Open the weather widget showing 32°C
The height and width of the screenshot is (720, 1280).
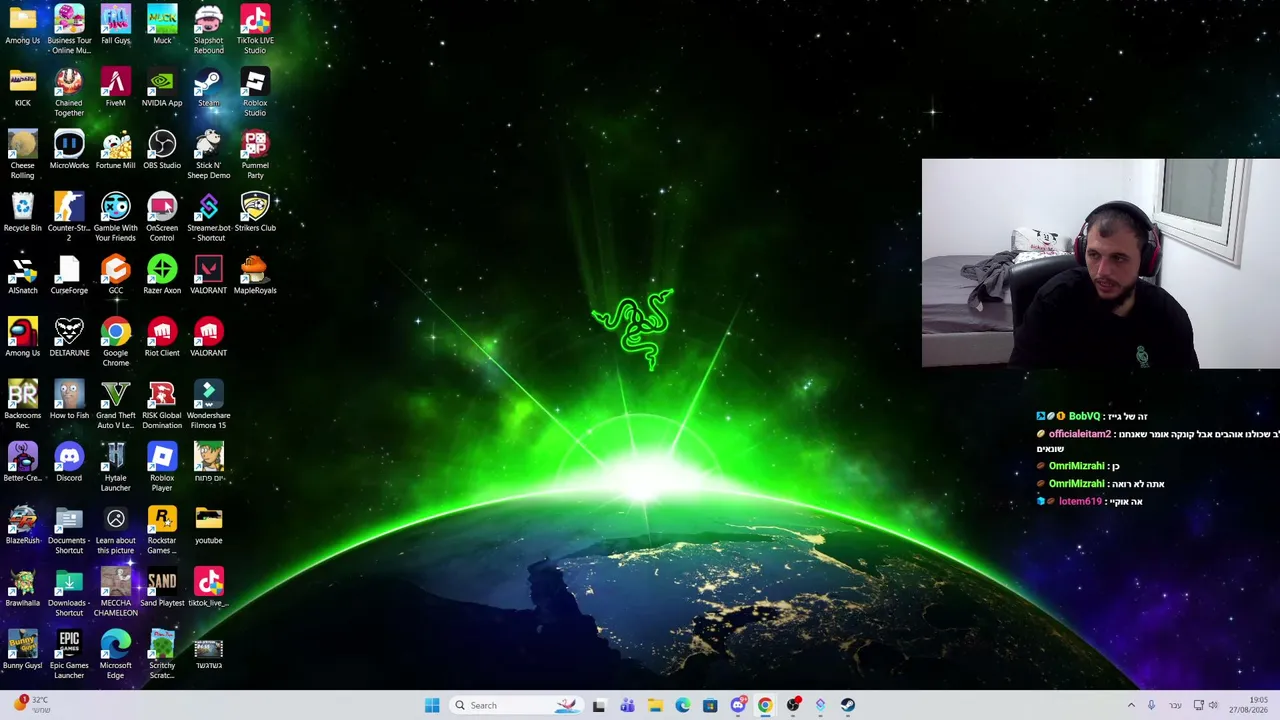tap(30, 705)
